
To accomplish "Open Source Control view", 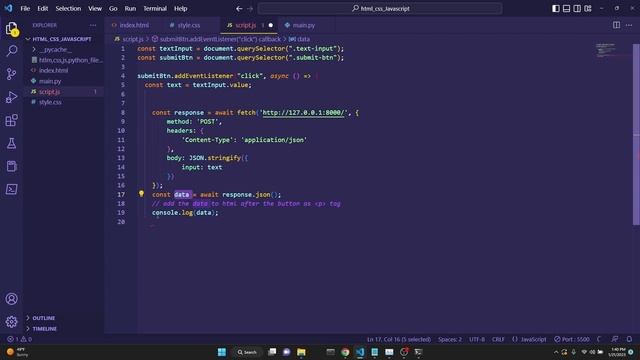I will click(11, 74).
